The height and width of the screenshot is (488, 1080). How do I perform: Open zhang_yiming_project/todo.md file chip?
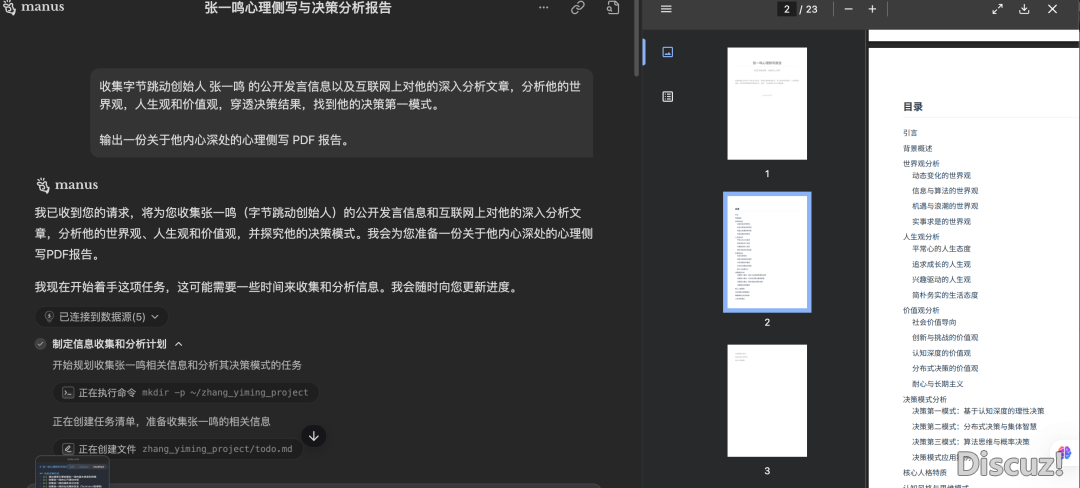point(178,449)
